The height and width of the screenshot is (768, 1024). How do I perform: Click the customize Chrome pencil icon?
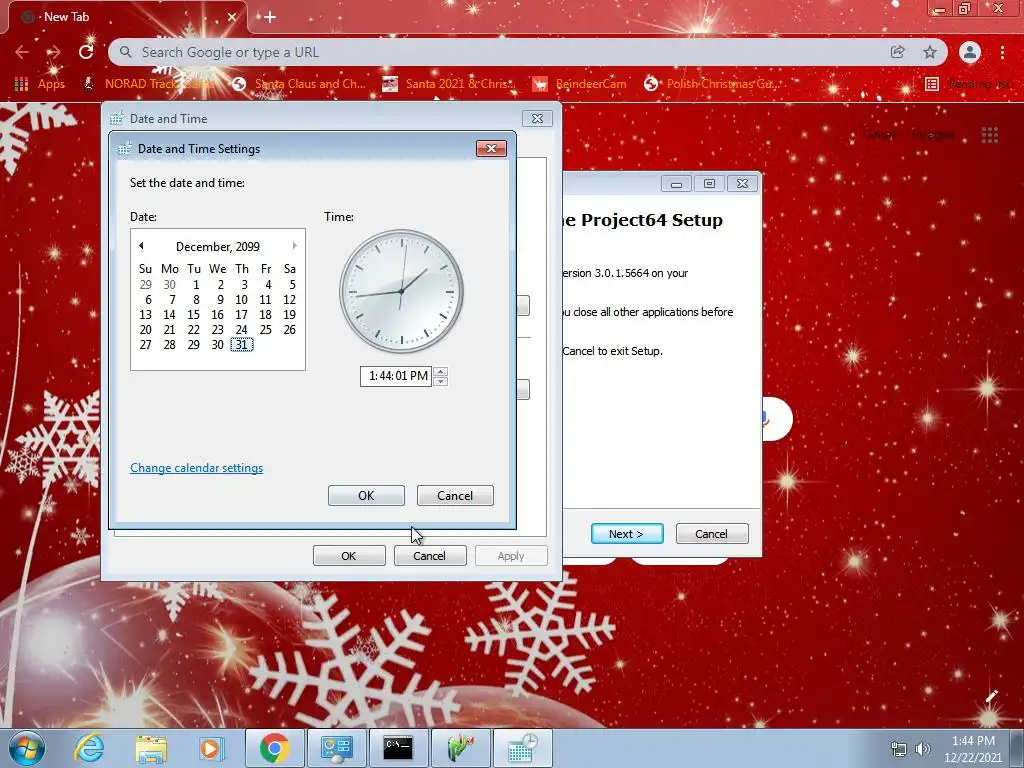click(992, 696)
